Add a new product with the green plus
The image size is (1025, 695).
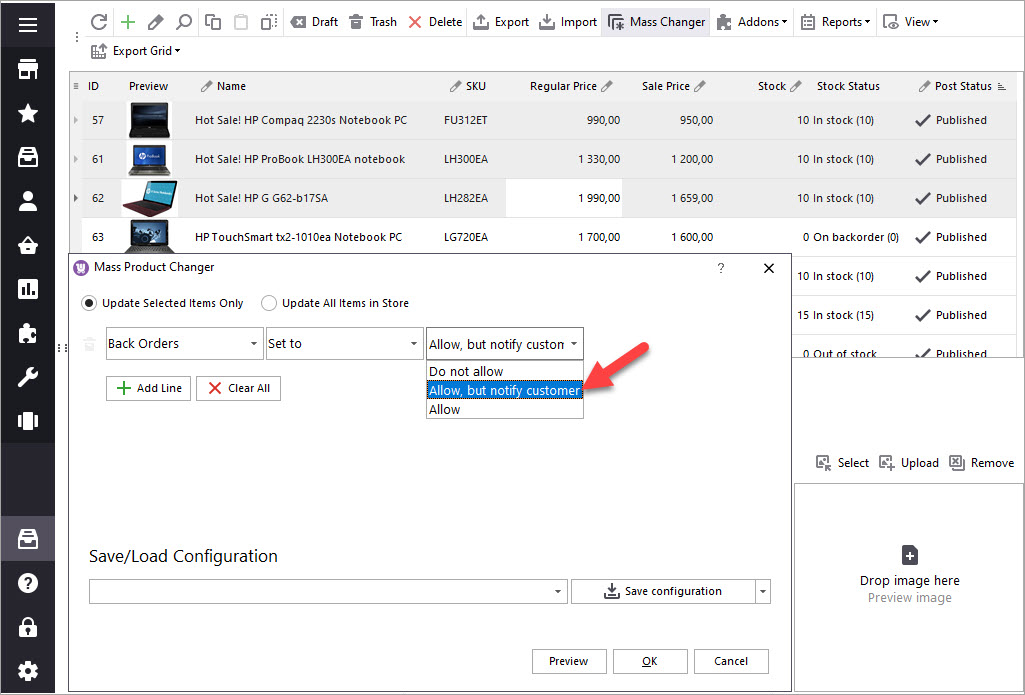coord(127,22)
